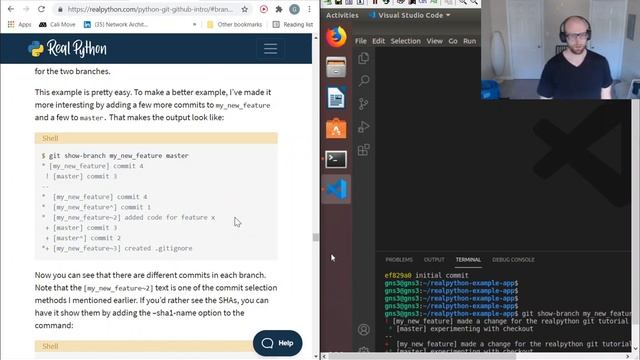Open the Chrome profile avatar
The height and width of the screenshot is (360, 640).
(294, 9)
